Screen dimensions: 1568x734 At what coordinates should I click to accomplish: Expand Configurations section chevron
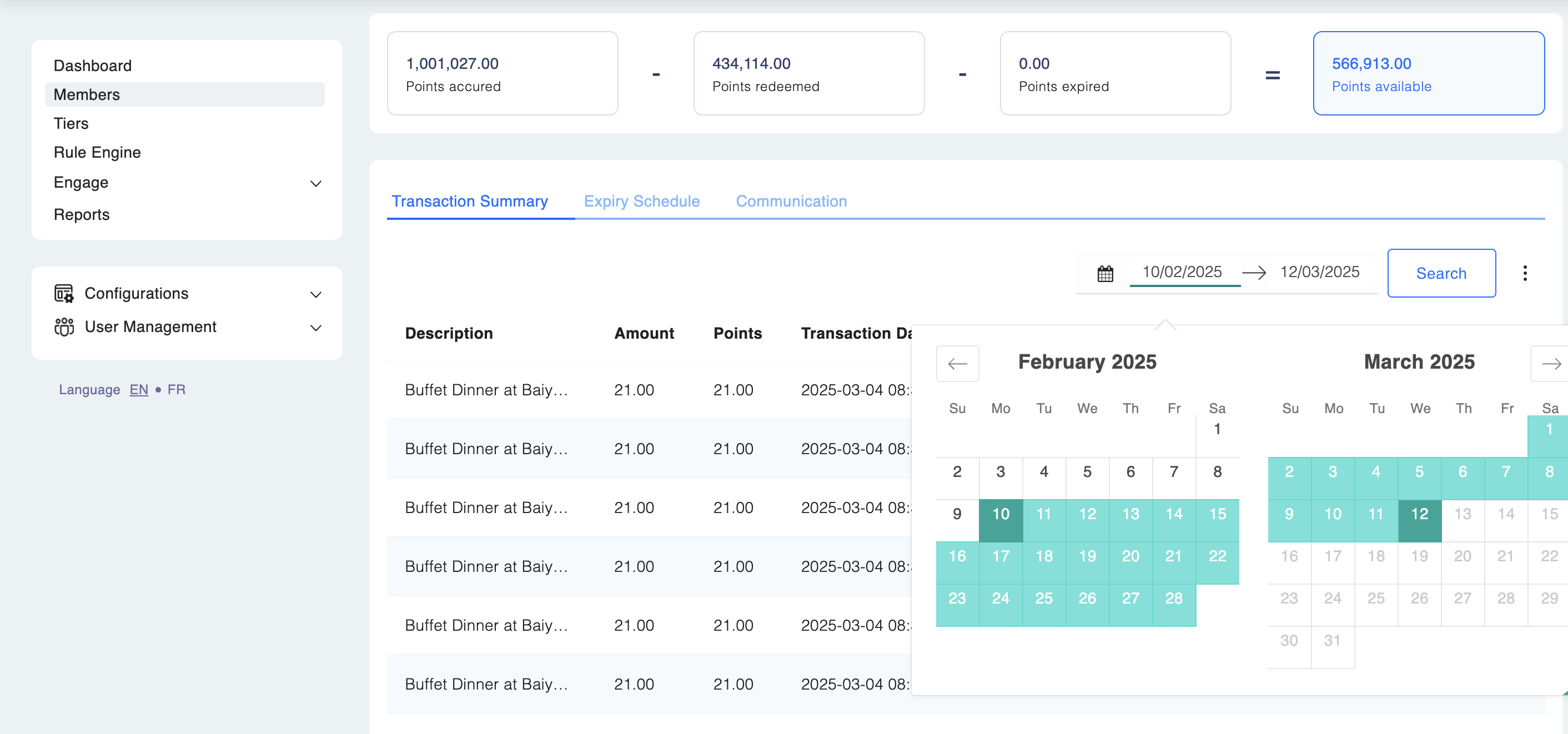pyautogui.click(x=315, y=295)
